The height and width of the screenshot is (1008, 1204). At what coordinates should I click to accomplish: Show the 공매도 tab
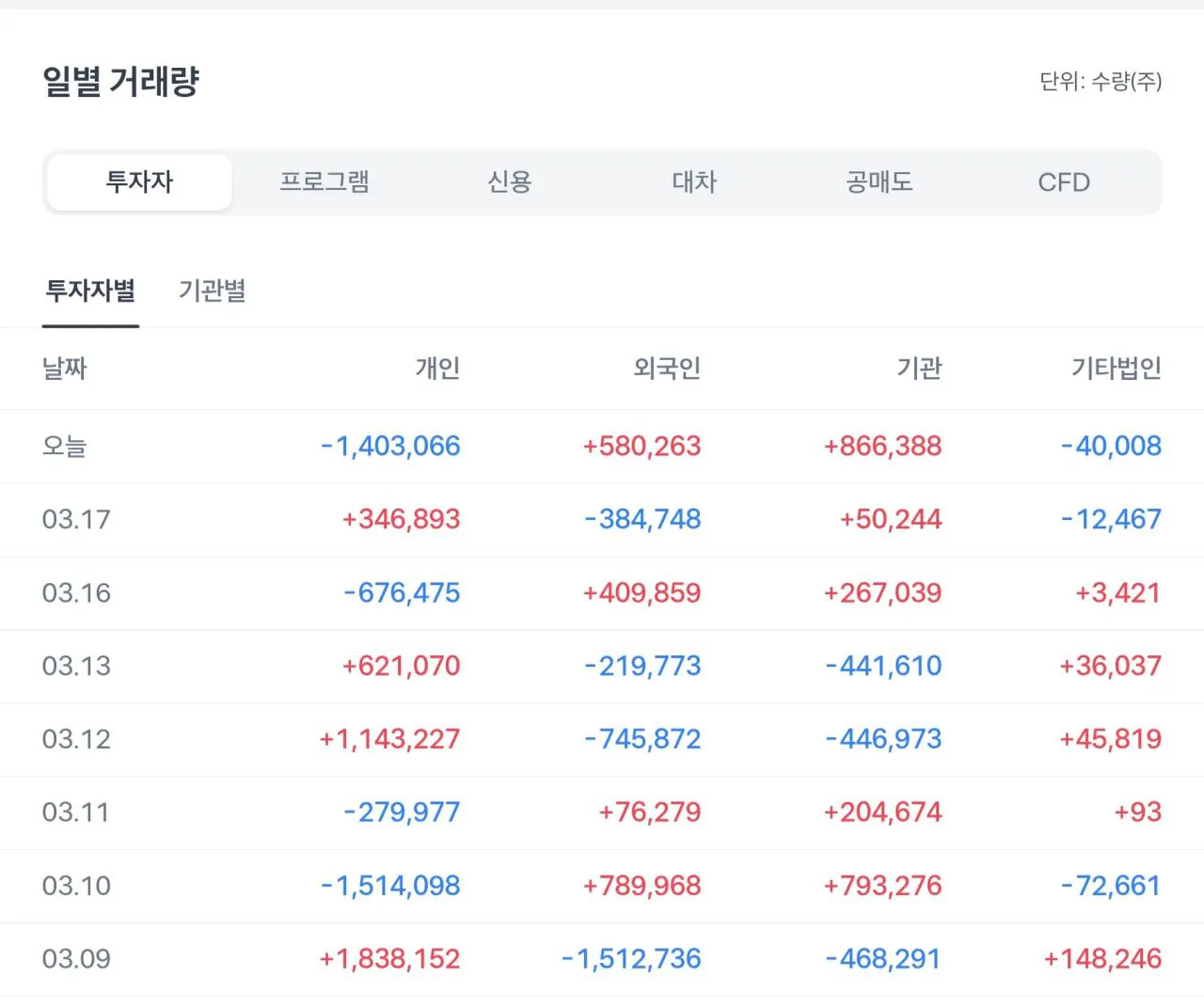879,182
